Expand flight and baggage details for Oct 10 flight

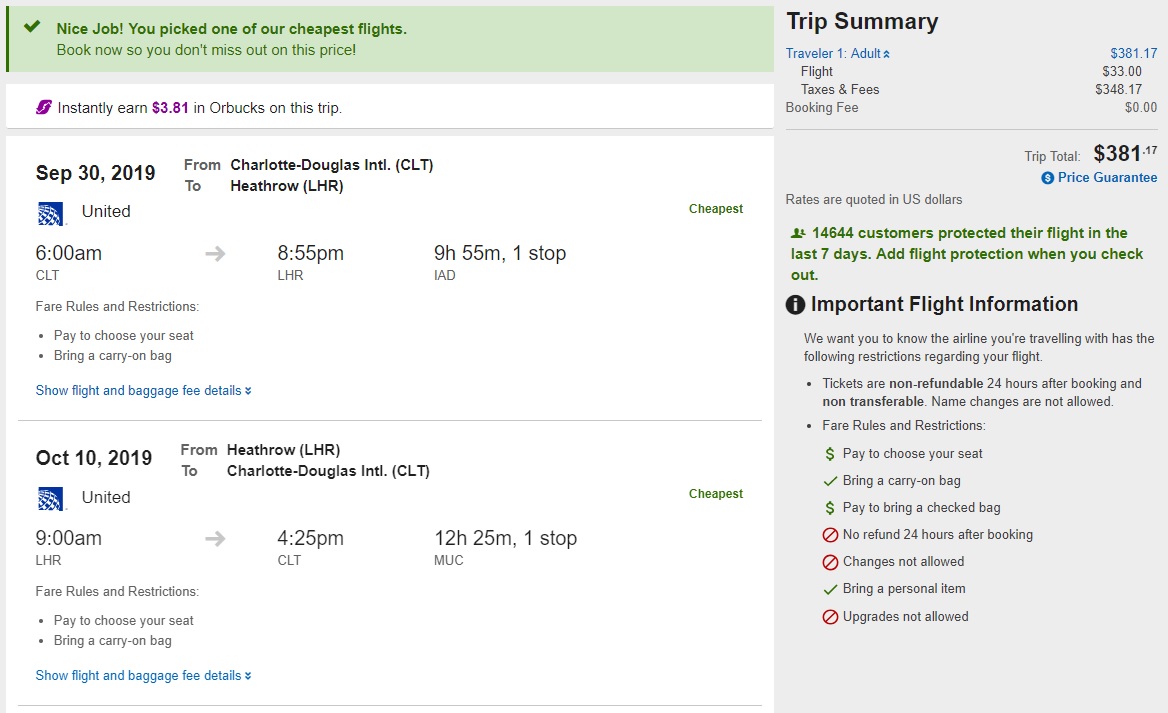click(x=143, y=676)
